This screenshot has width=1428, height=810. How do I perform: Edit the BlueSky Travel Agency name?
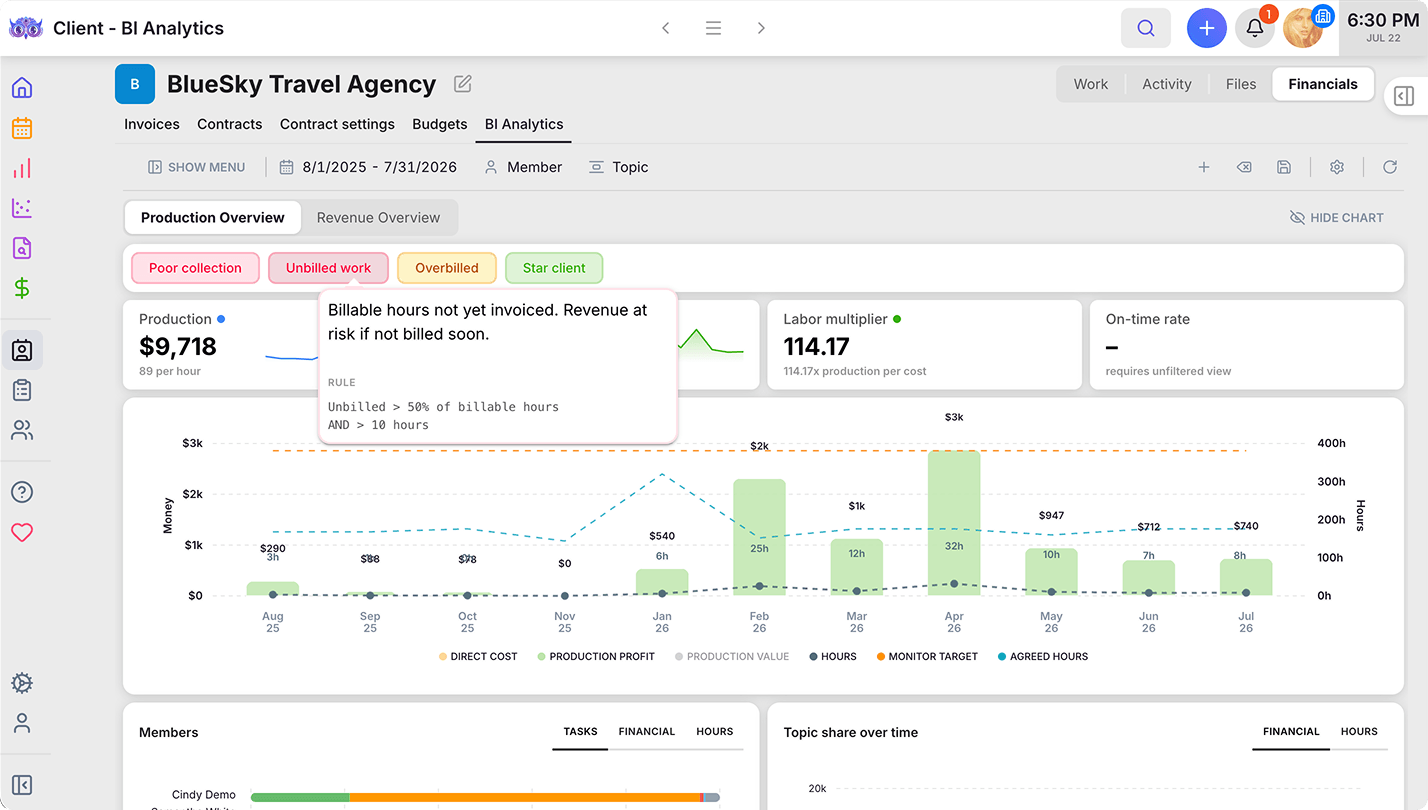pos(462,84)
